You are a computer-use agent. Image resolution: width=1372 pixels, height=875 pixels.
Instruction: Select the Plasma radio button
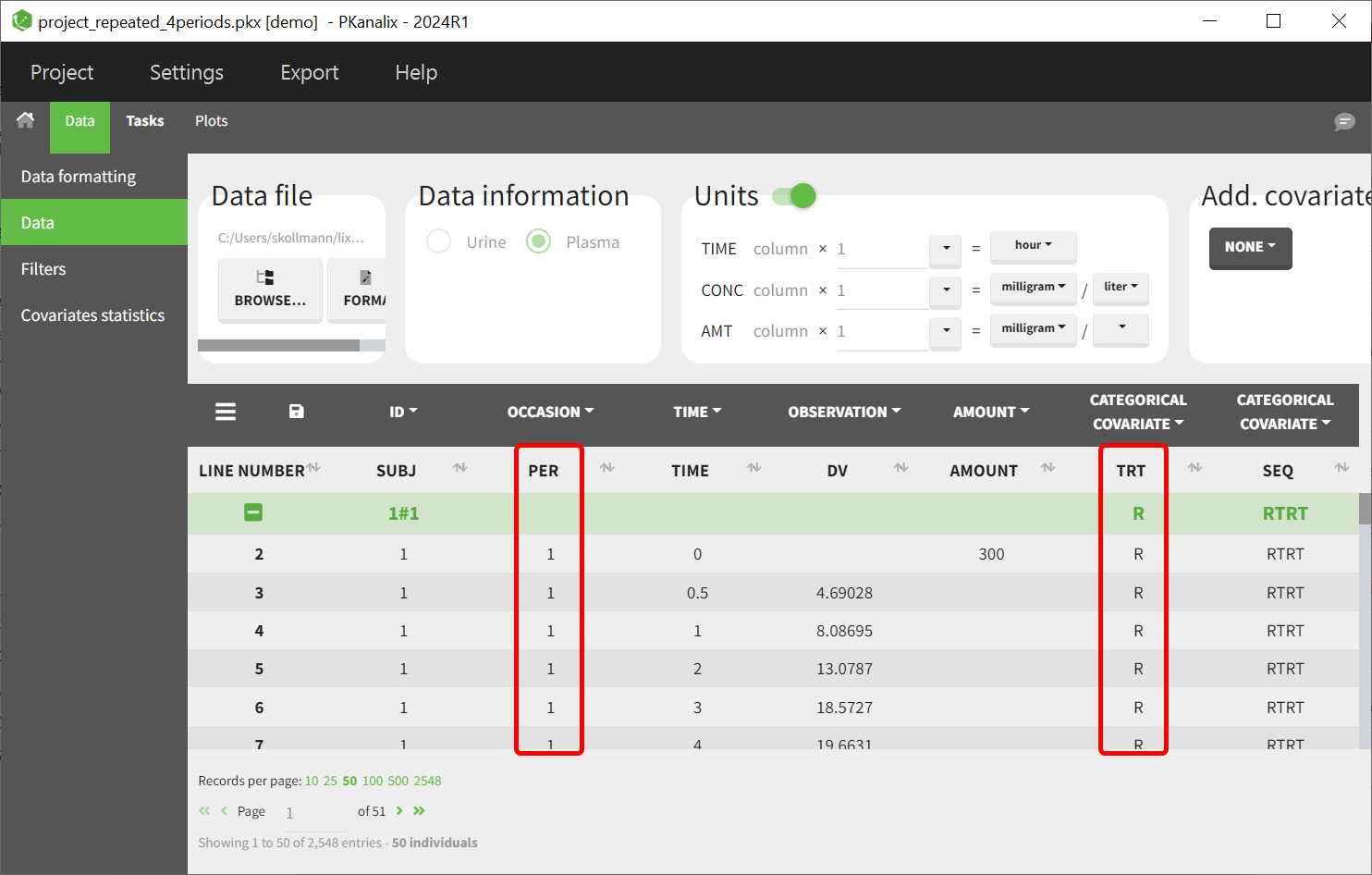tap(539, 241)
